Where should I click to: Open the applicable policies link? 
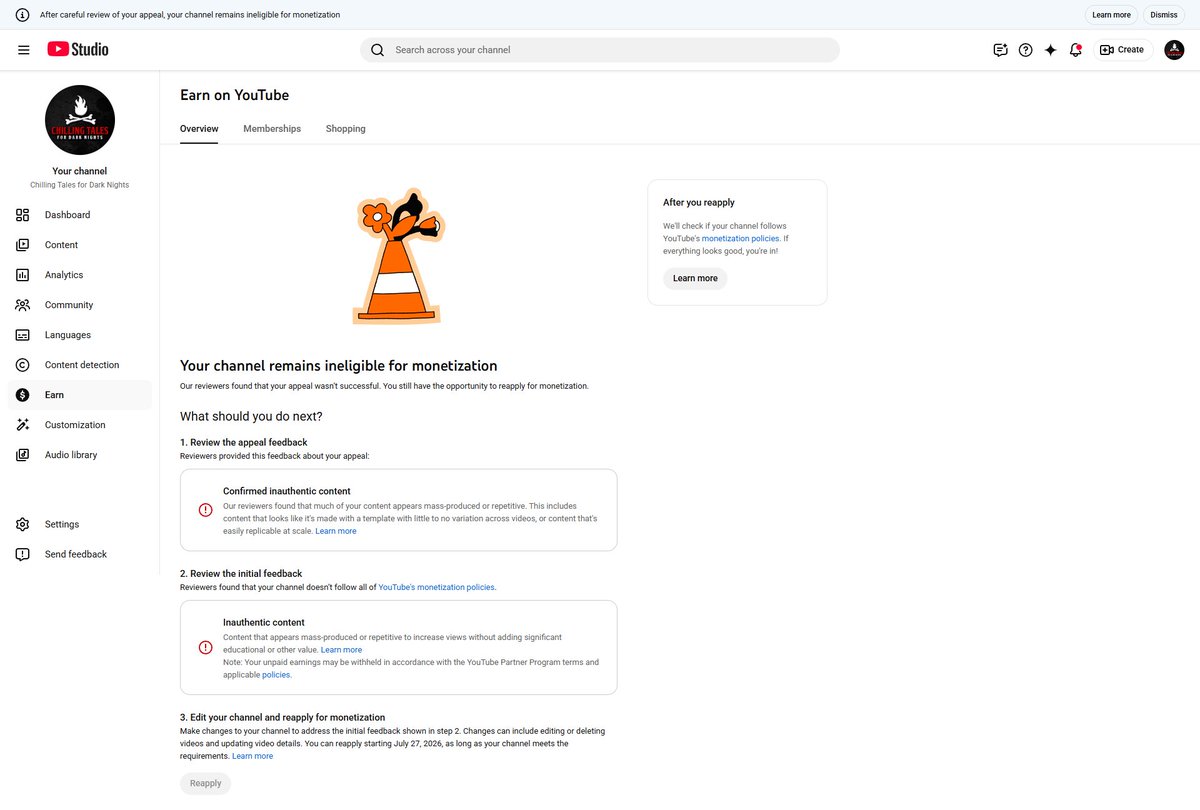tap(276, 675)
